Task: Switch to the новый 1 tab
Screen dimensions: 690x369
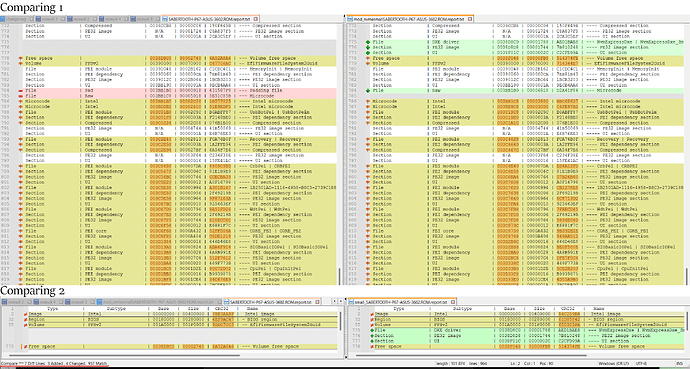Action: tap(50, 19)
